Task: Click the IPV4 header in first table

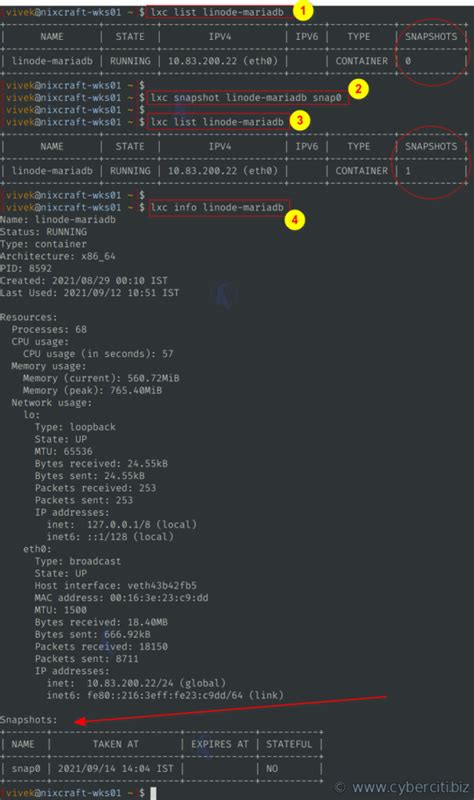Action: tap(220, 36)
